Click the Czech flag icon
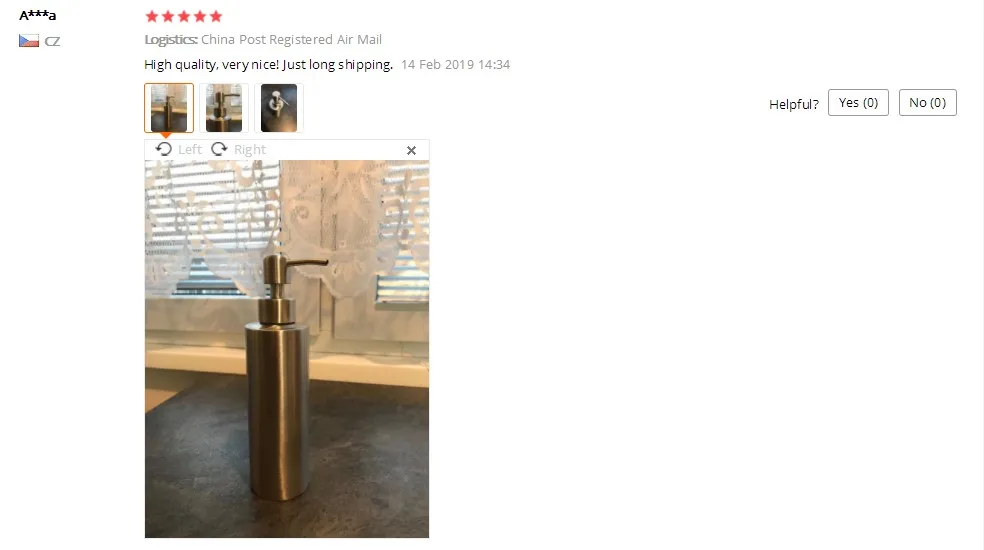This screenshot has height=550, width=984. click(29, 41)
